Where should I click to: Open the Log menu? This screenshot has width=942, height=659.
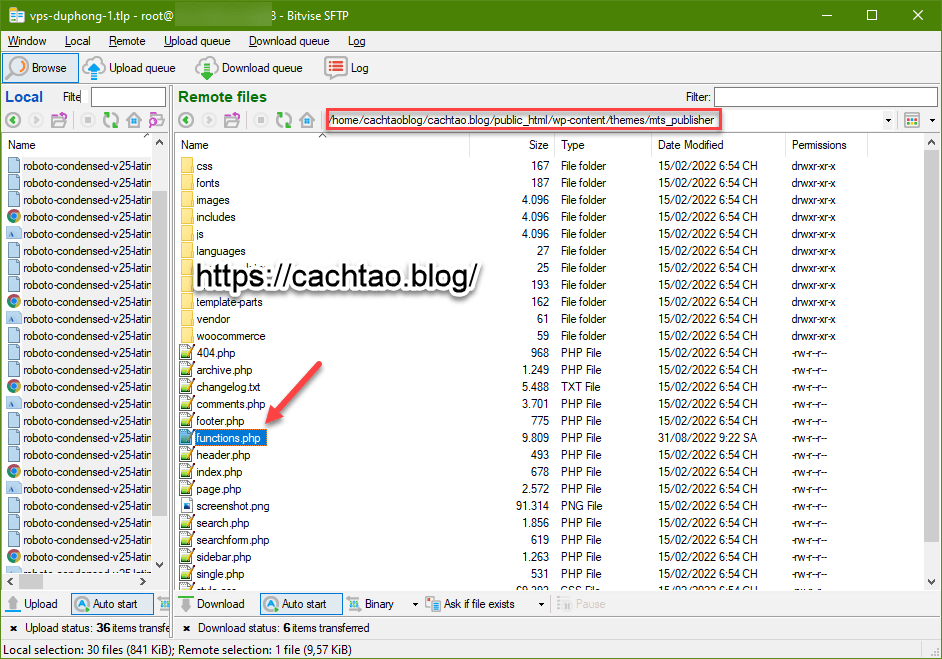(x=356, y=41)
